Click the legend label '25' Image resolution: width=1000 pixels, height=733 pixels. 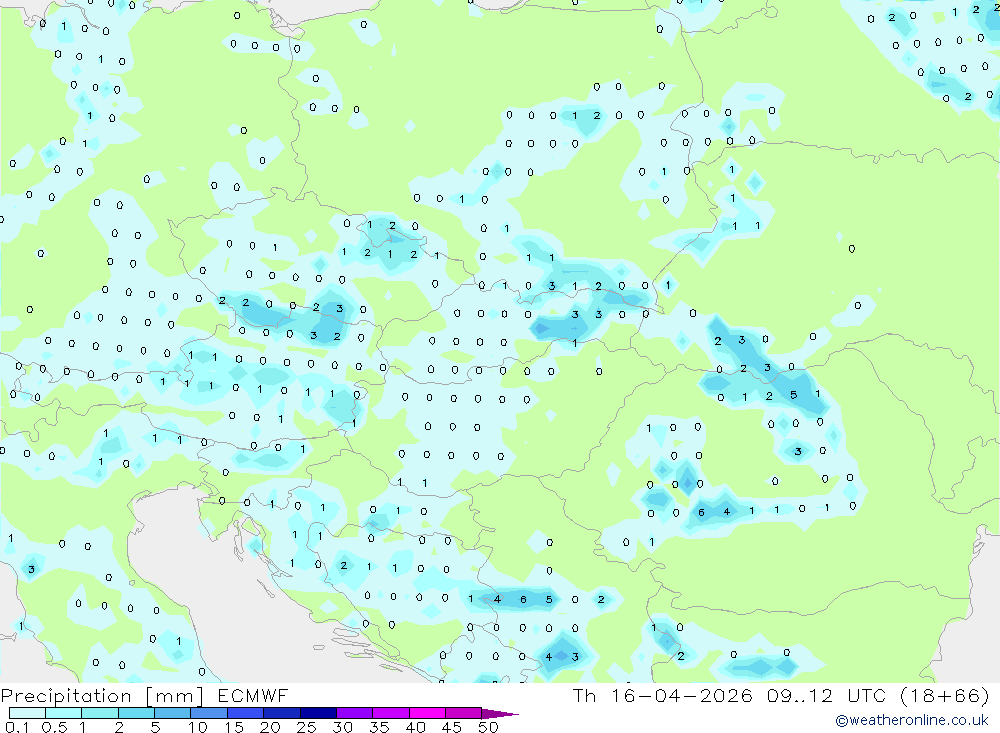pos(307,727)
